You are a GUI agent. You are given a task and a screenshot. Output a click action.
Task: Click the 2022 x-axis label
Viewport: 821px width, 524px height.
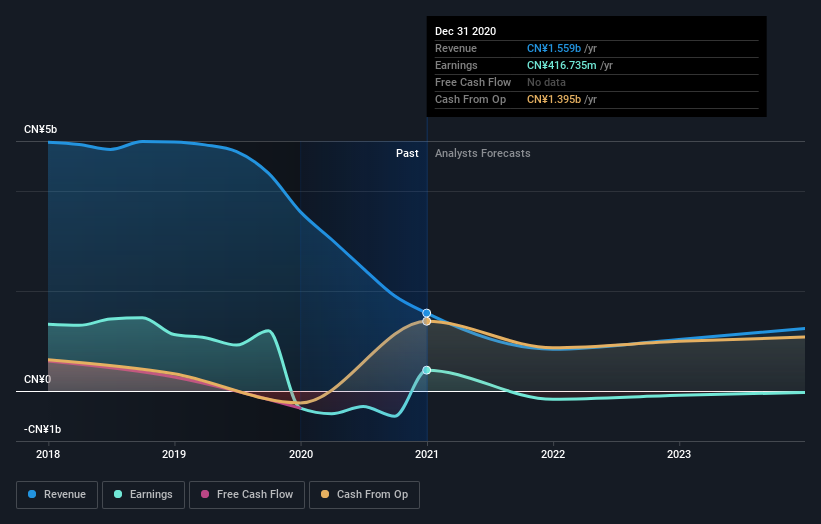pos(553,454)
